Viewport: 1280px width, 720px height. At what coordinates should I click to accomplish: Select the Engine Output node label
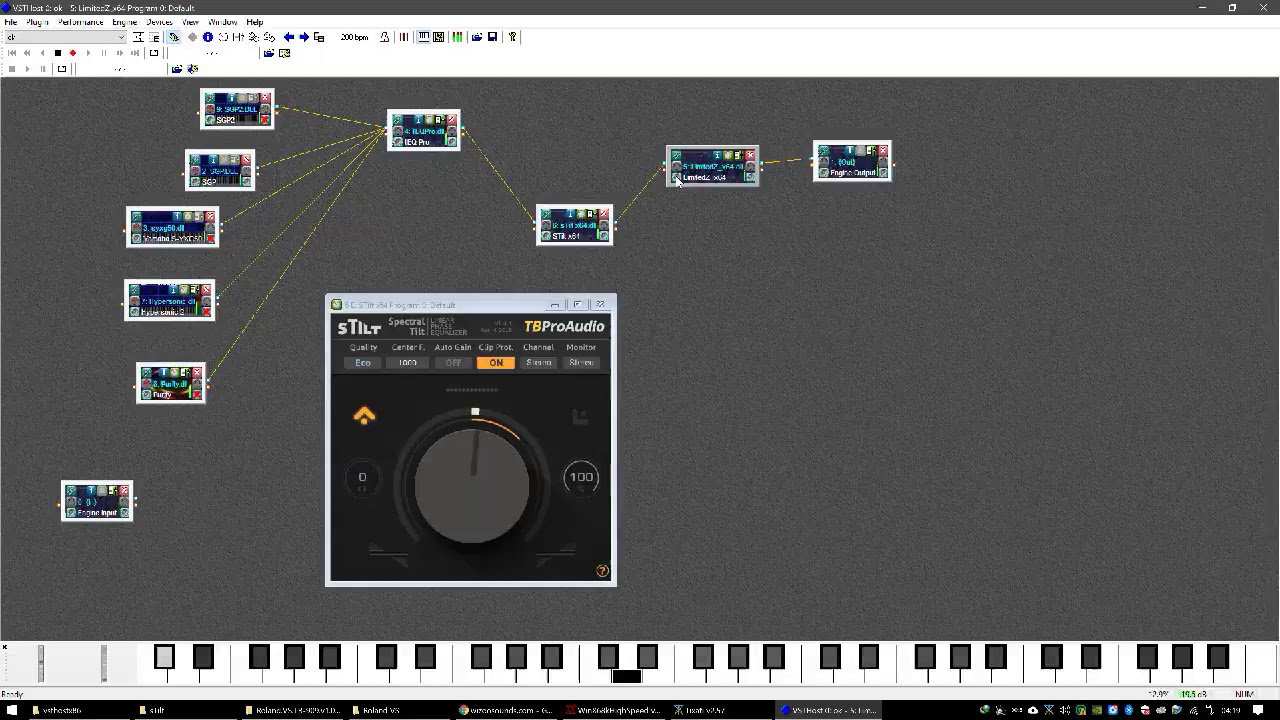(852, 173)
